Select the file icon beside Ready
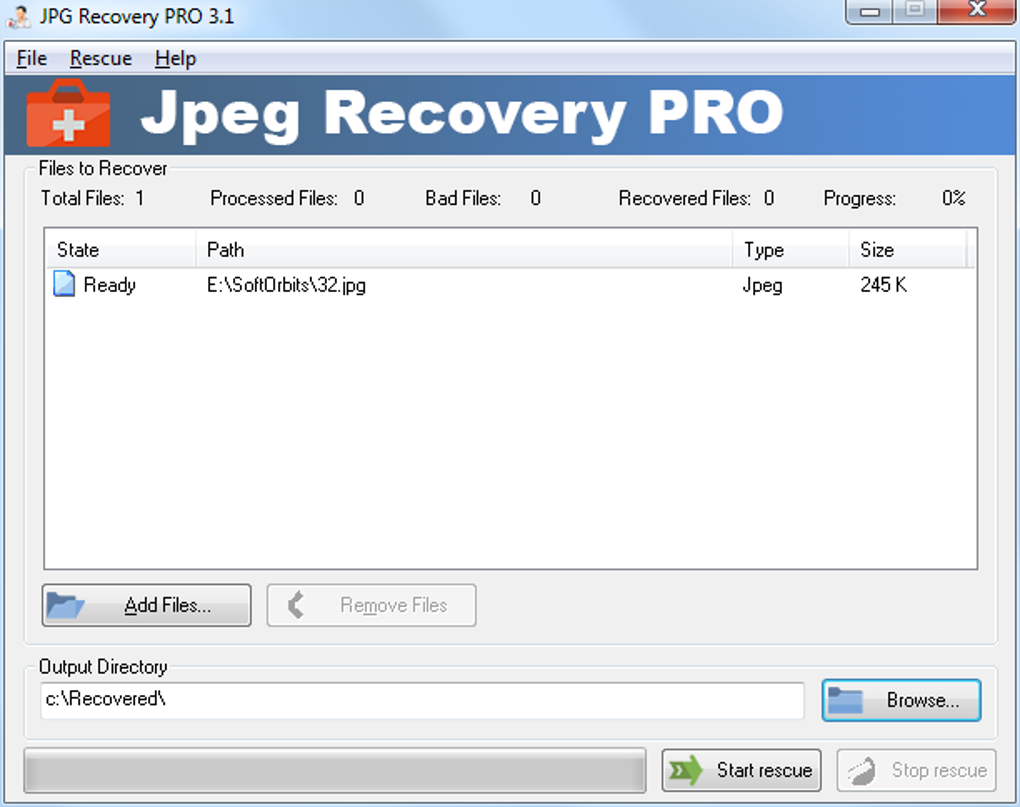The height and width of the screenshot is (807, 1020). 64,284
